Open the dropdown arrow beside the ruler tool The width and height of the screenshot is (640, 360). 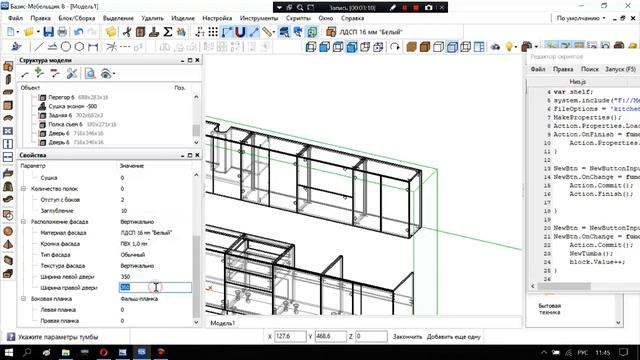(x=274, y=32)
